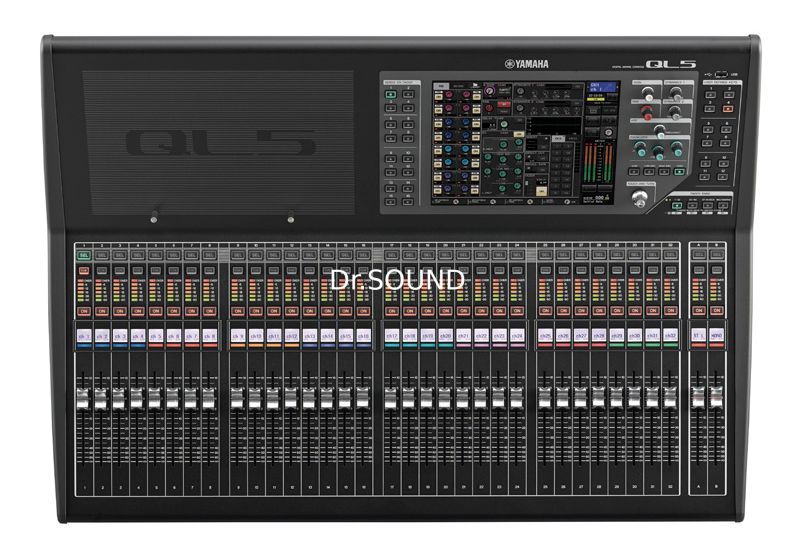
Task: Tap the output level meters on the touchscreen
Action: coord(599,163)
